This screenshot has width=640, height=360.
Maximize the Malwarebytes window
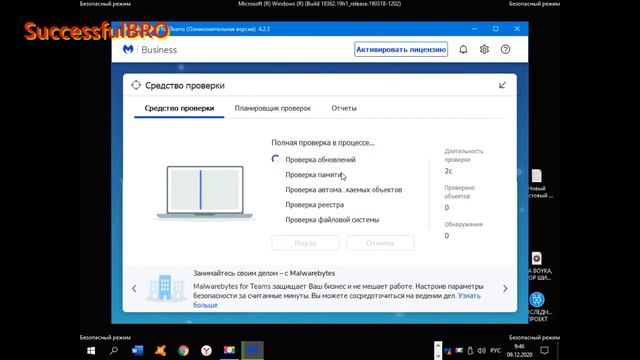point(496,29)
